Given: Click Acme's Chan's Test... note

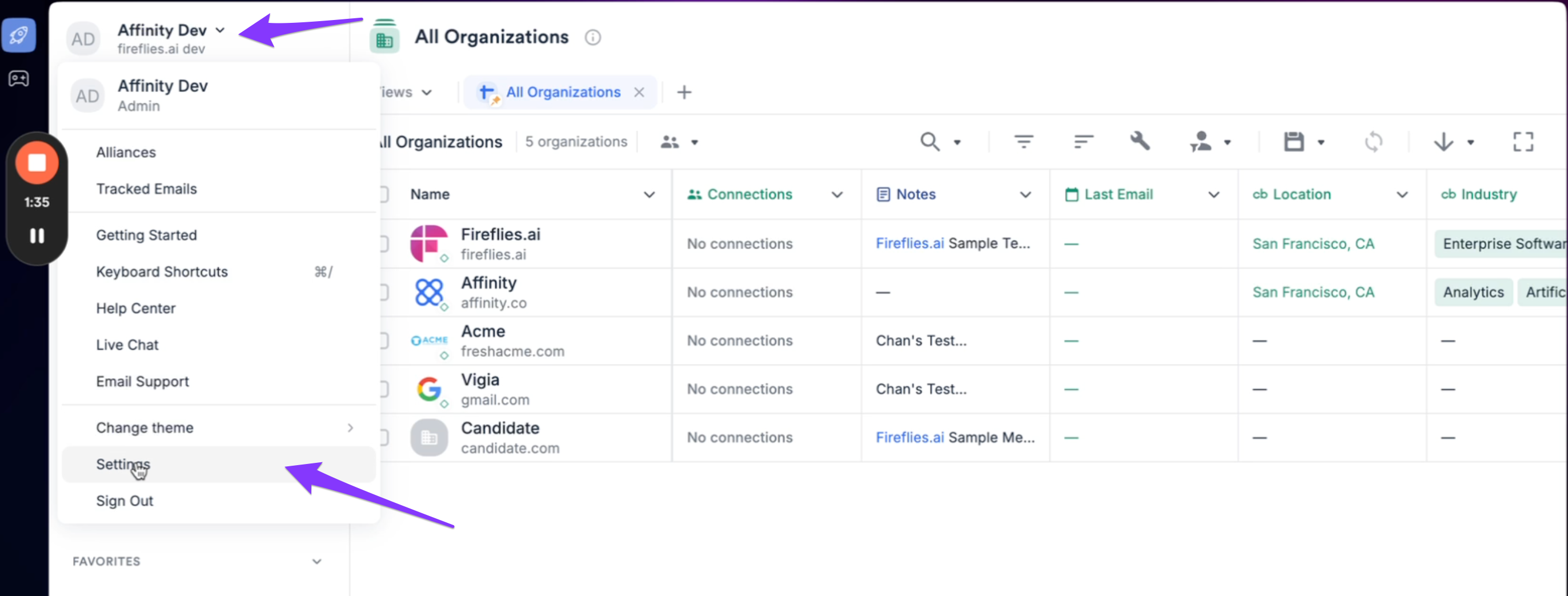Looking at the screenshot, I should 921,341.
